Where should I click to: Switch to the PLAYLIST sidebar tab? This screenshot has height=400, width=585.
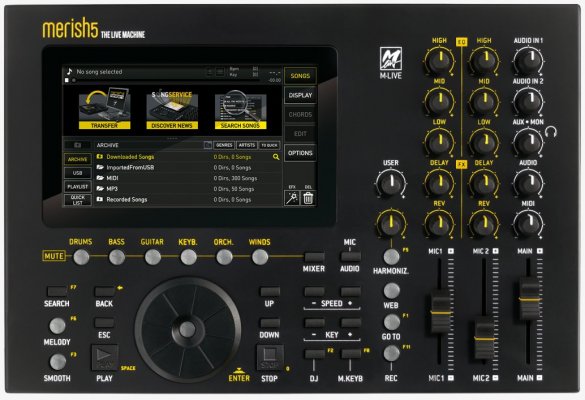(78, 187)
